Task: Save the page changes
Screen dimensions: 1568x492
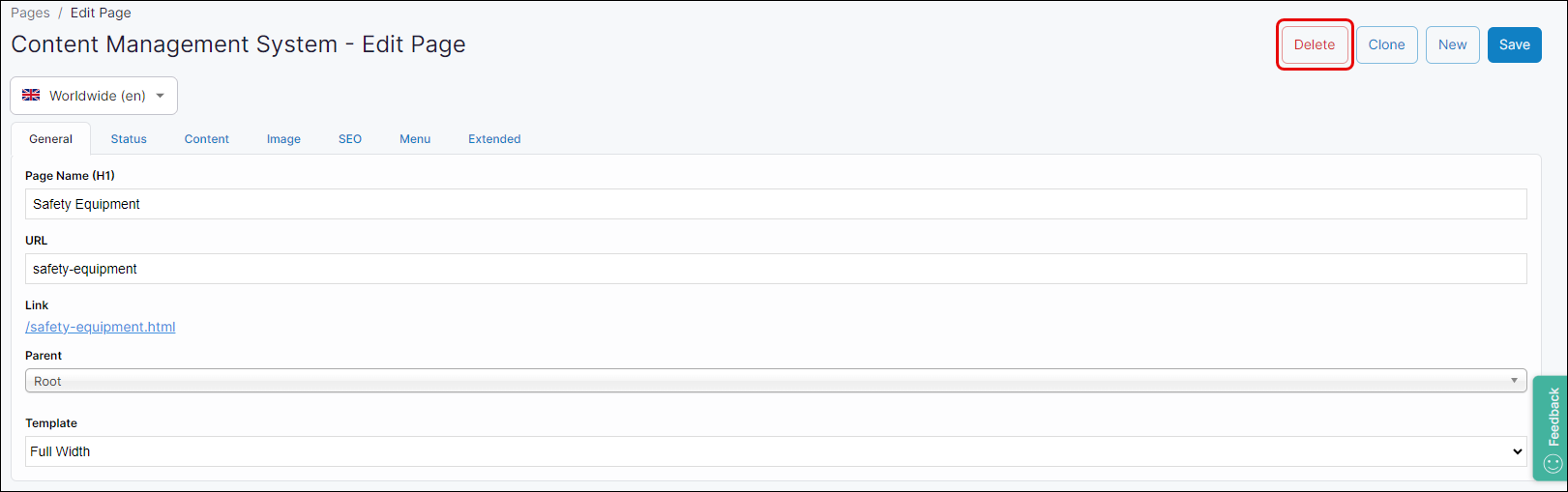Action: [1514, 44]
